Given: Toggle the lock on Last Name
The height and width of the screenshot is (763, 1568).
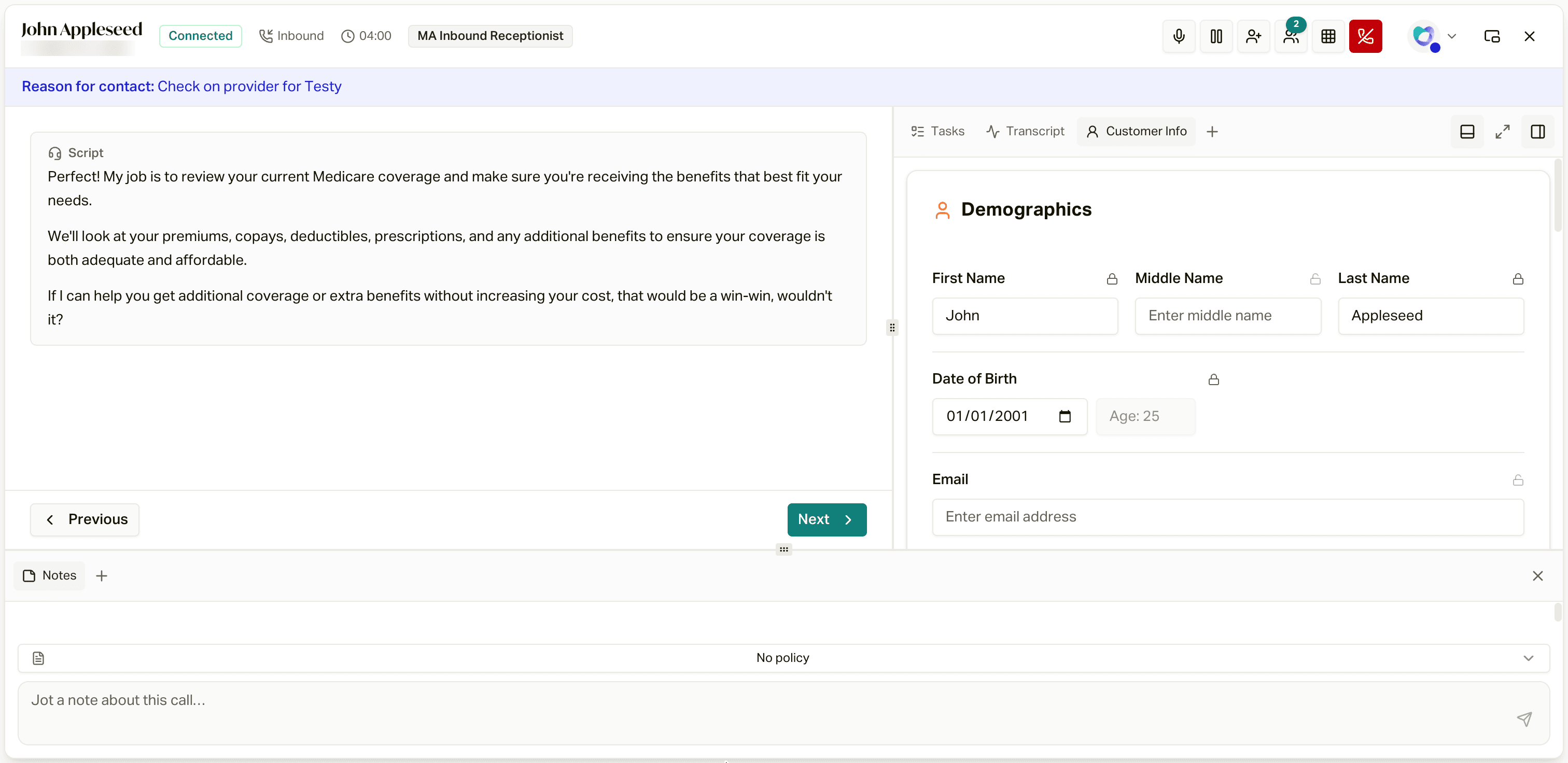Looking at the screenshot, I should tap(1518, 279).
